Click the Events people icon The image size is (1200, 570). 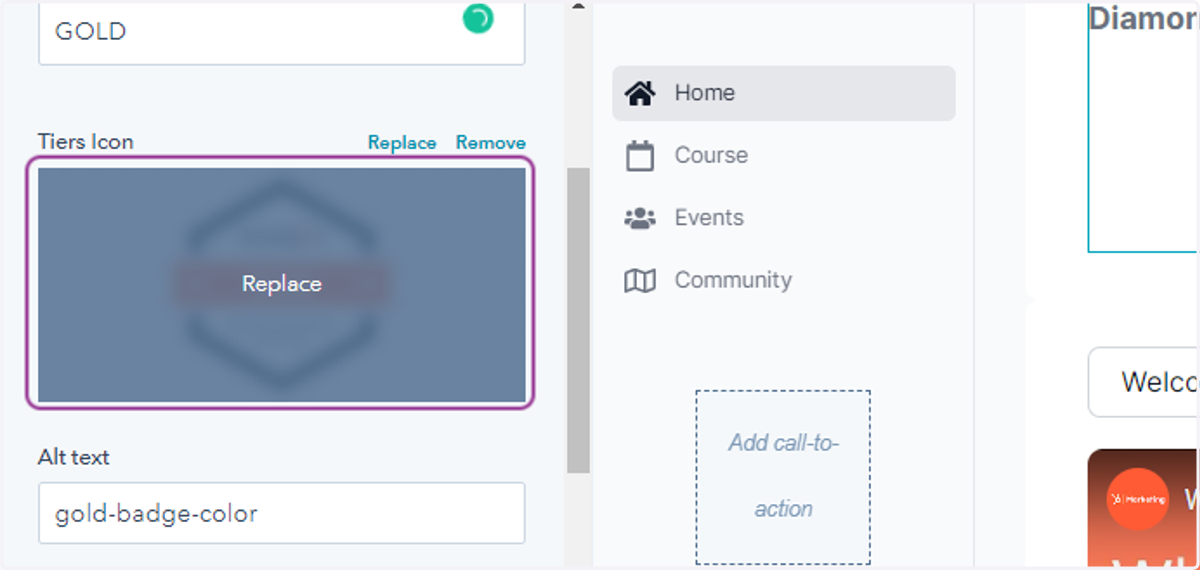click(640, 218)
